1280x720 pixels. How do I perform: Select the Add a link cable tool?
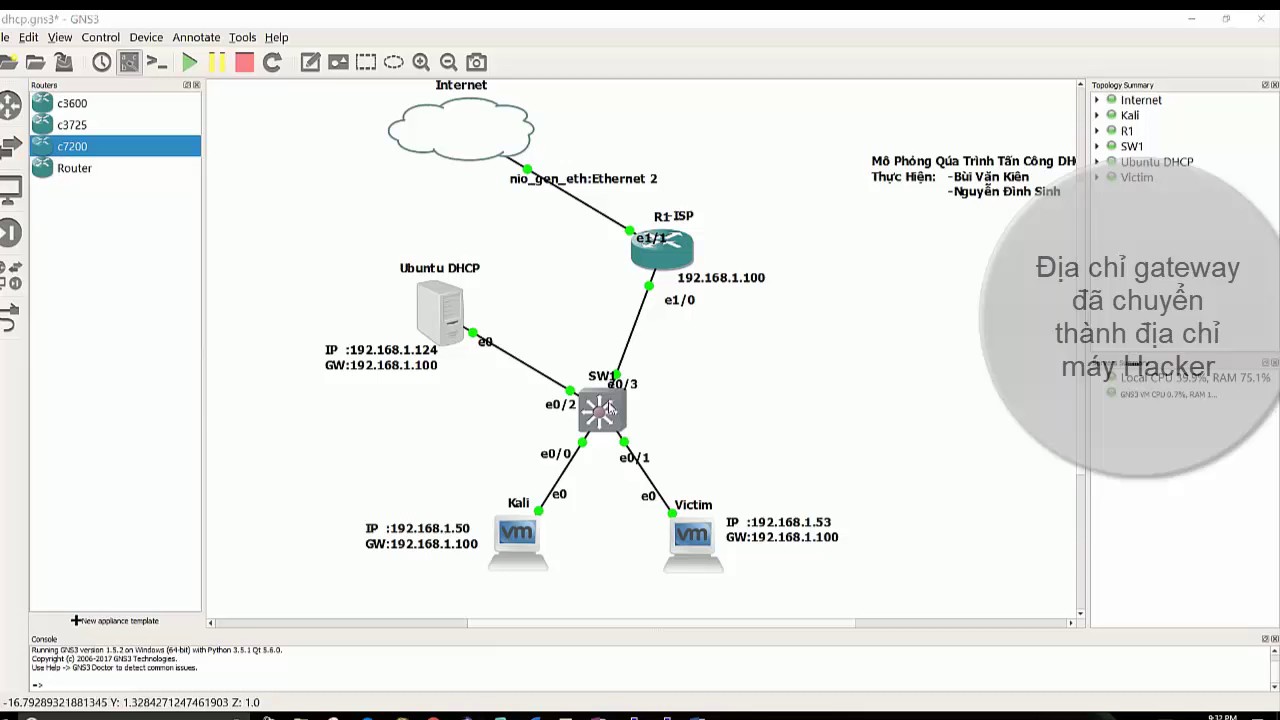point(9,318)
